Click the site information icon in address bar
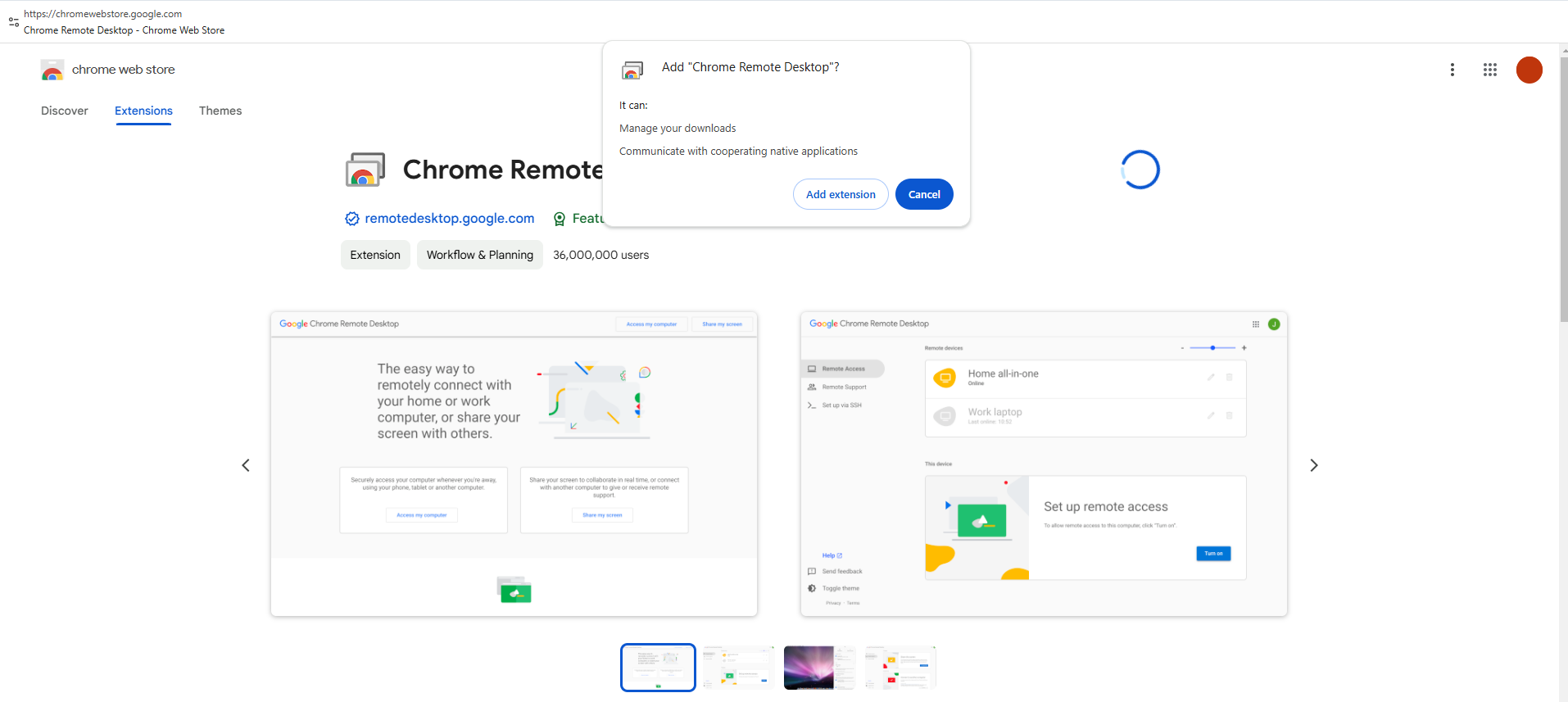 (14, 22)
